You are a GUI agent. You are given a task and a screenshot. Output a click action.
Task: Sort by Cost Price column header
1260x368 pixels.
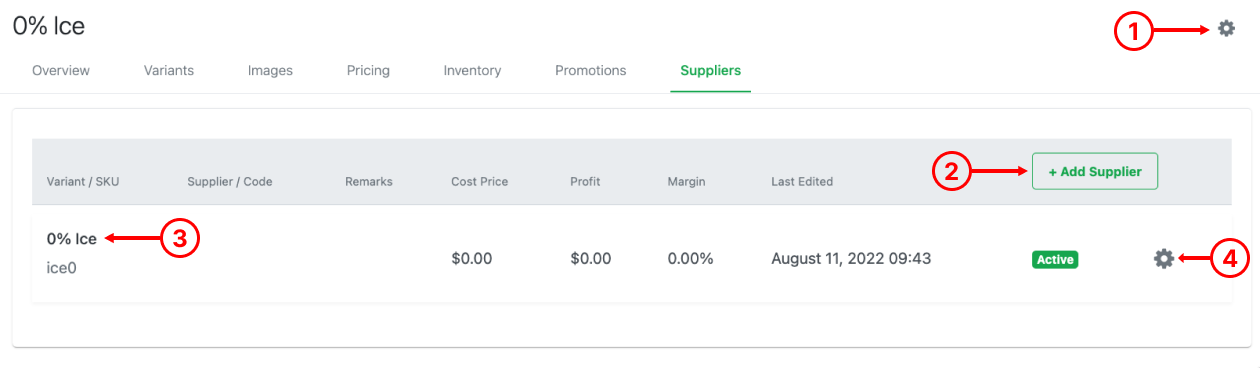[x=480, y=182]
